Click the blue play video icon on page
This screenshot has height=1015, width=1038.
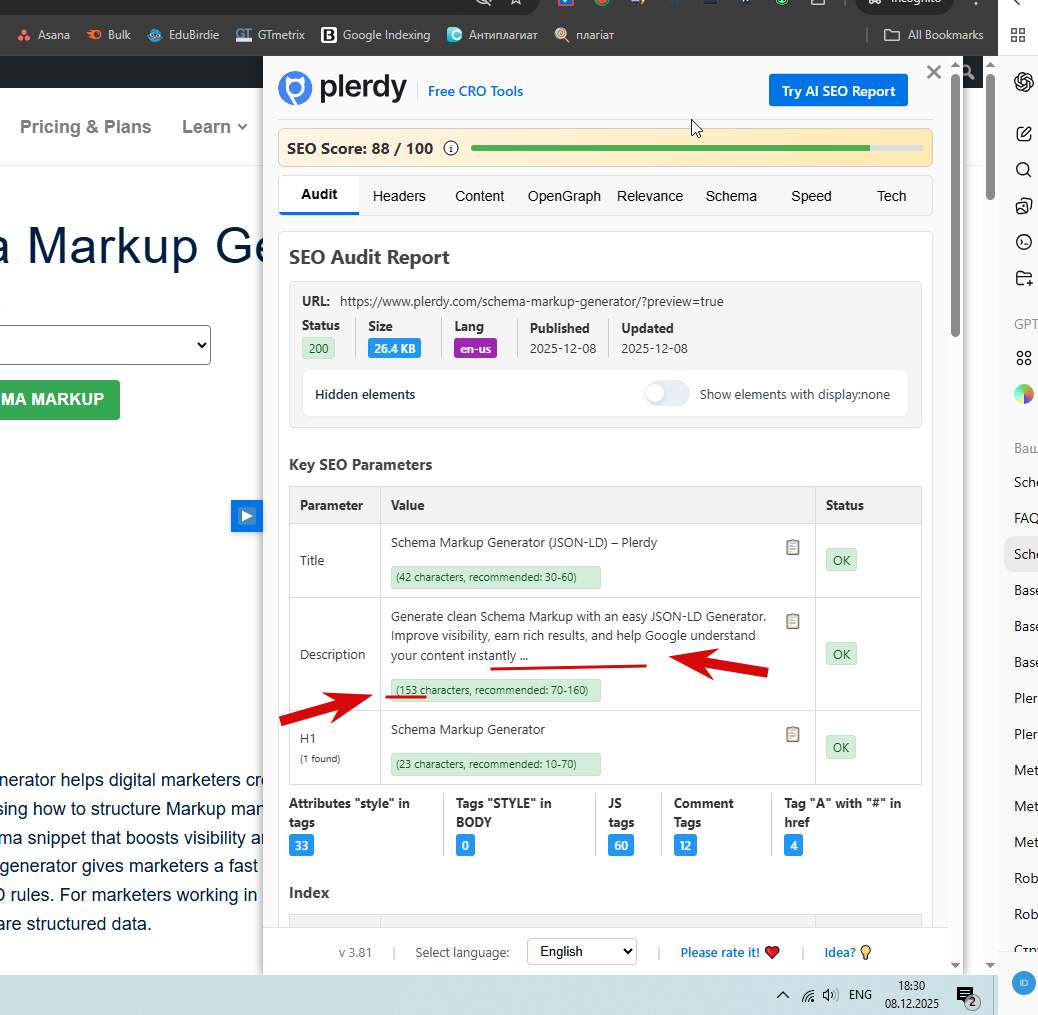(246, 516)
